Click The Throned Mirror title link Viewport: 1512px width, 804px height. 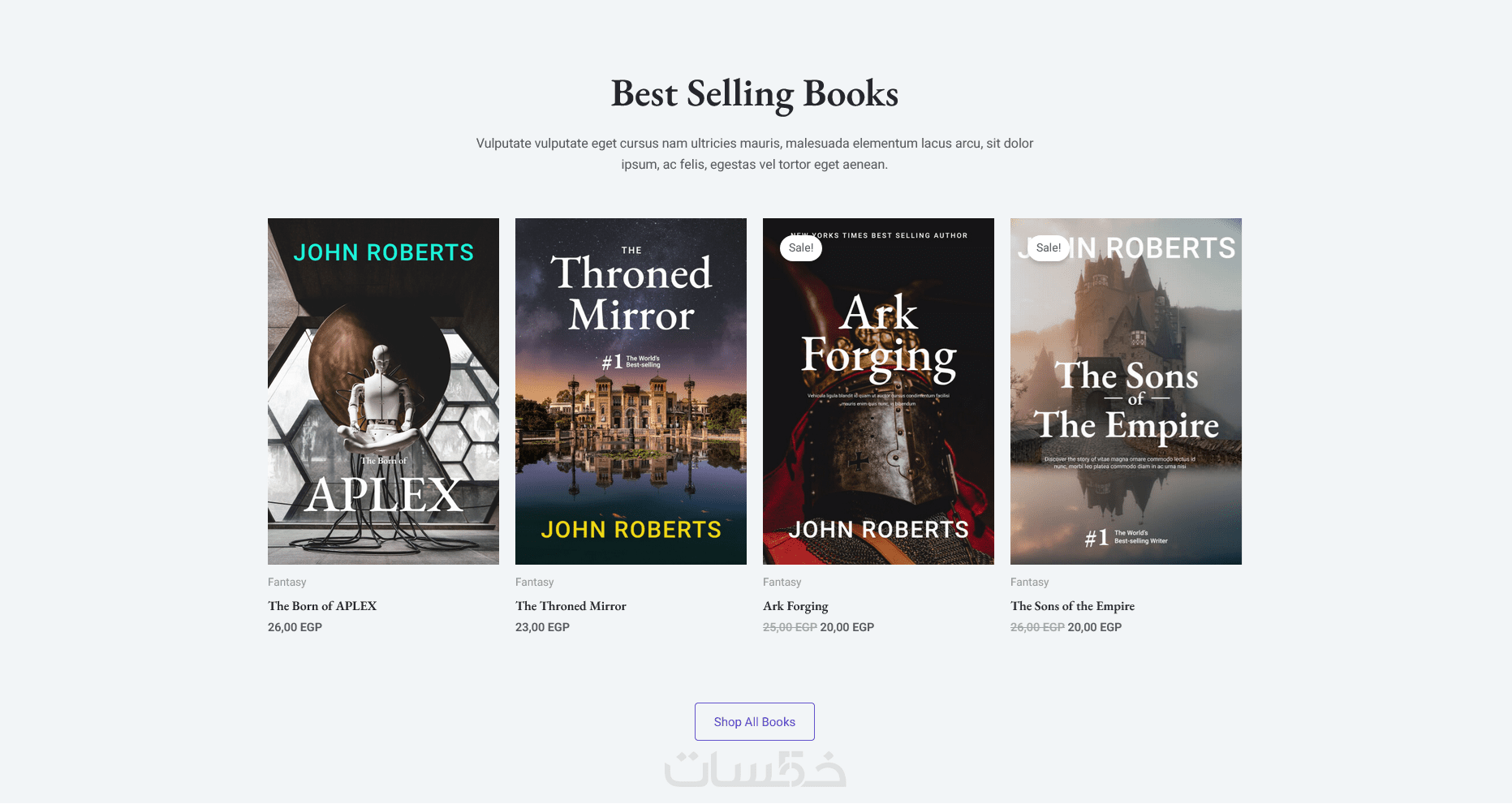click(x=571, y=606)
